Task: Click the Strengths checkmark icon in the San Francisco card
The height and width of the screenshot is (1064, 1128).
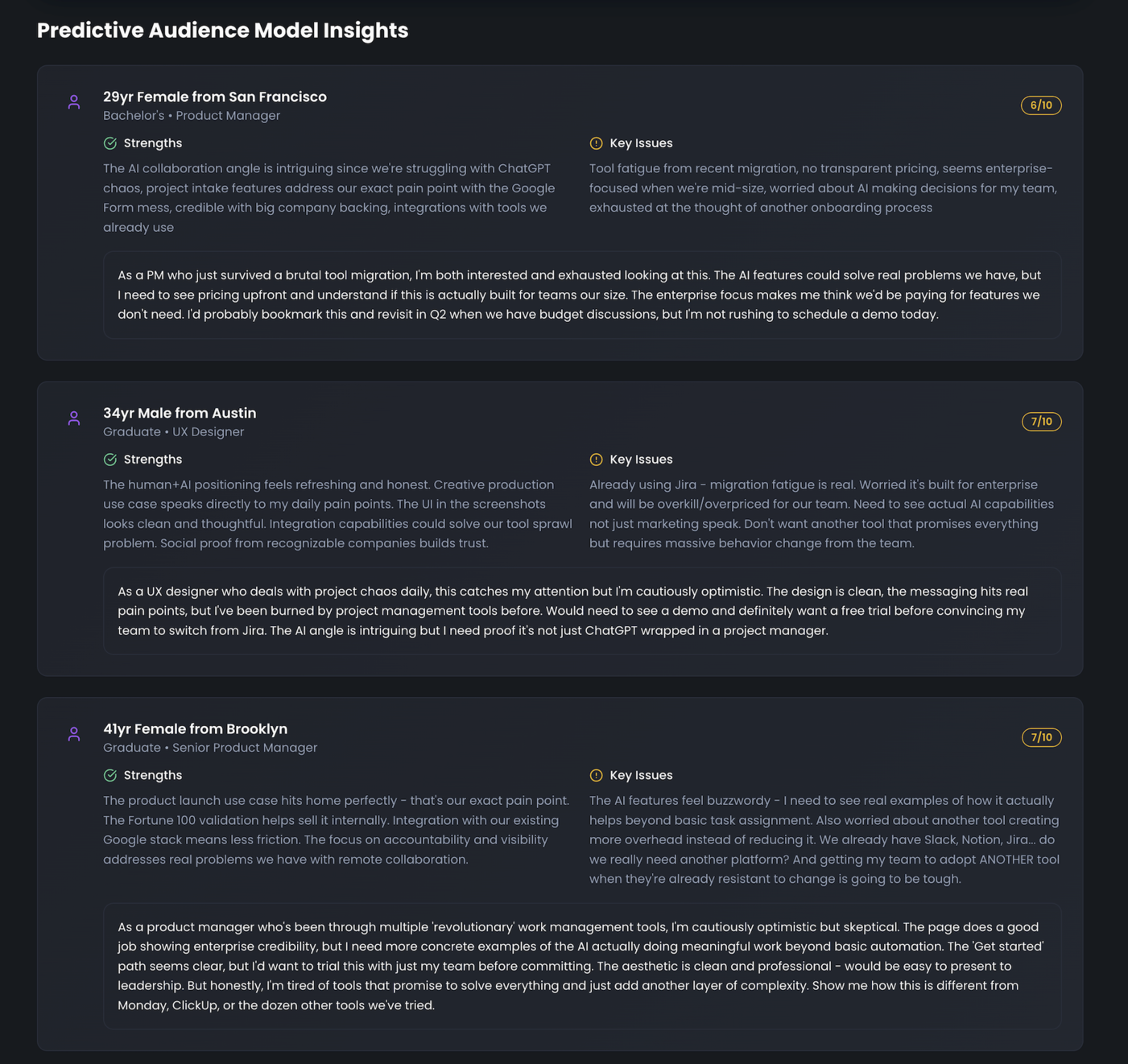Action: pyautogui.click(x=110, y=143)
